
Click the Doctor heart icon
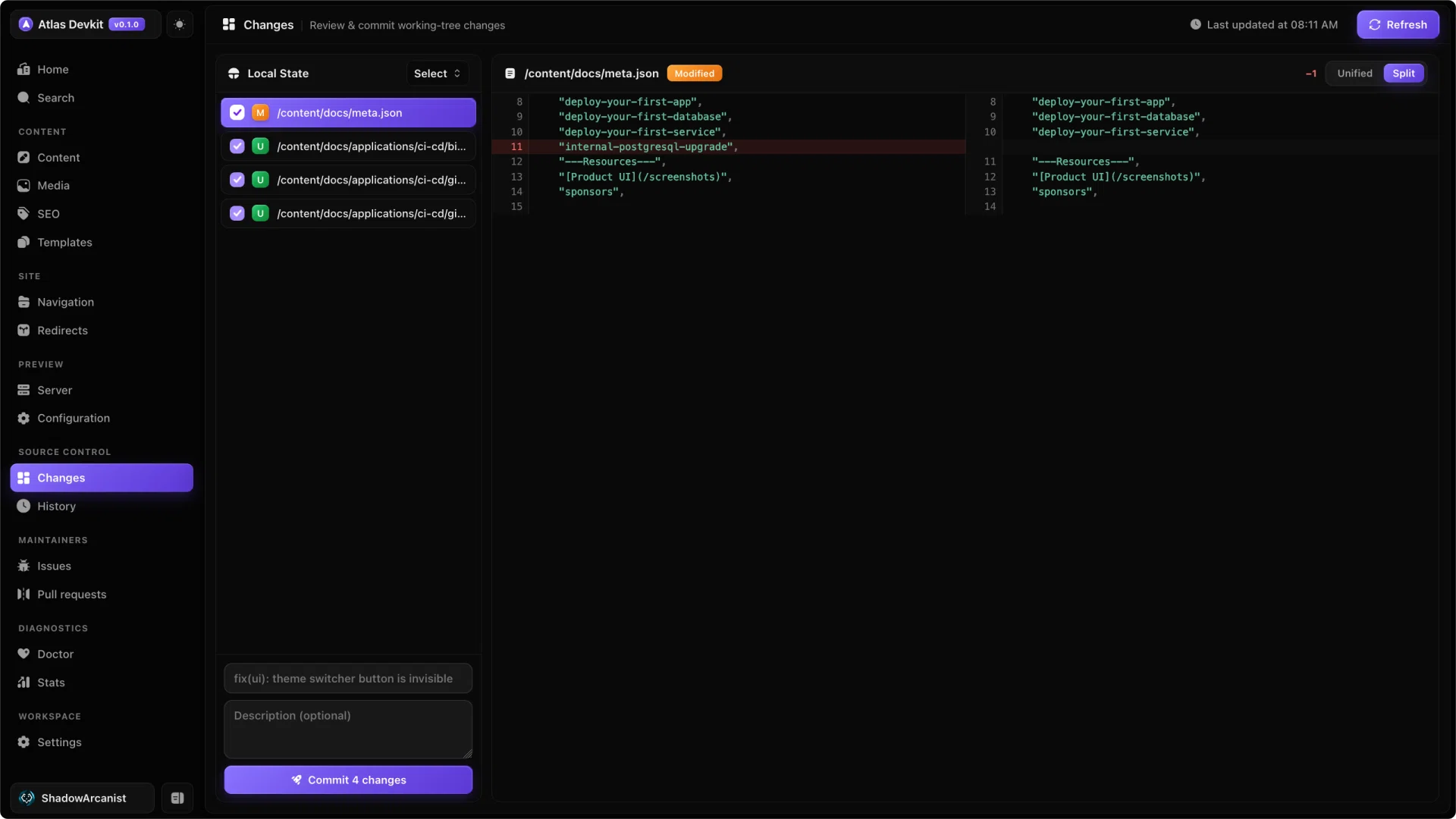point(24,654)
